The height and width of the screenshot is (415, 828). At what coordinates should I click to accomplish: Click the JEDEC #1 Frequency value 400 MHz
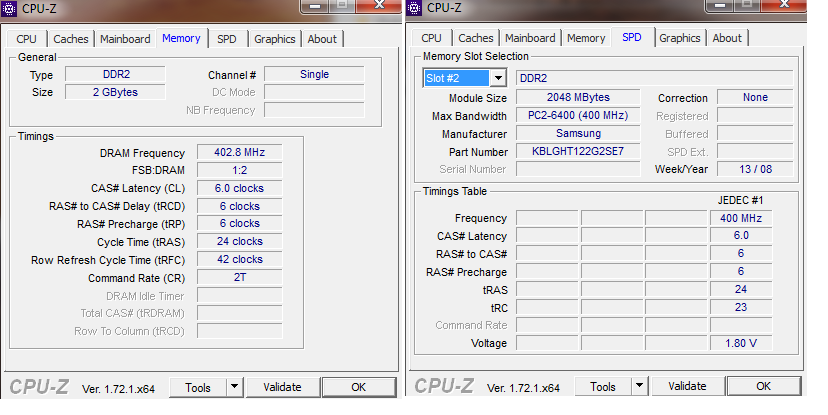click(741, 218)
